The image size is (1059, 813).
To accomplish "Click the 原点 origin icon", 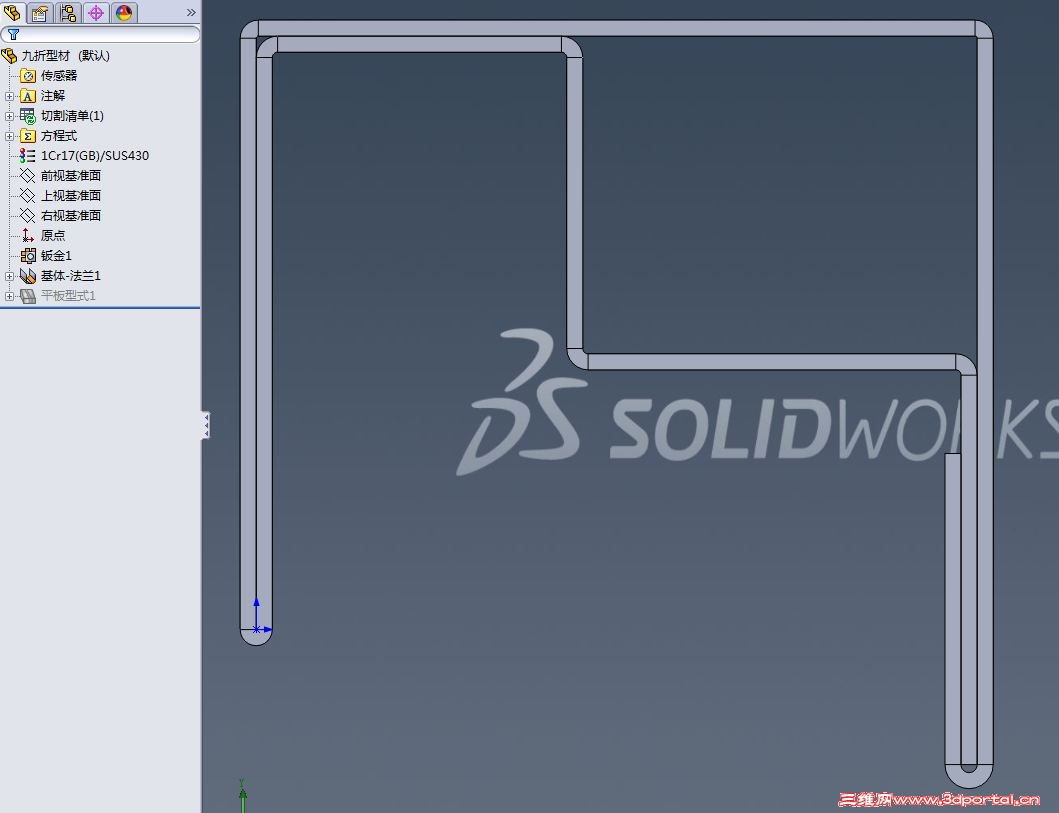I will [x=28, y=236].
